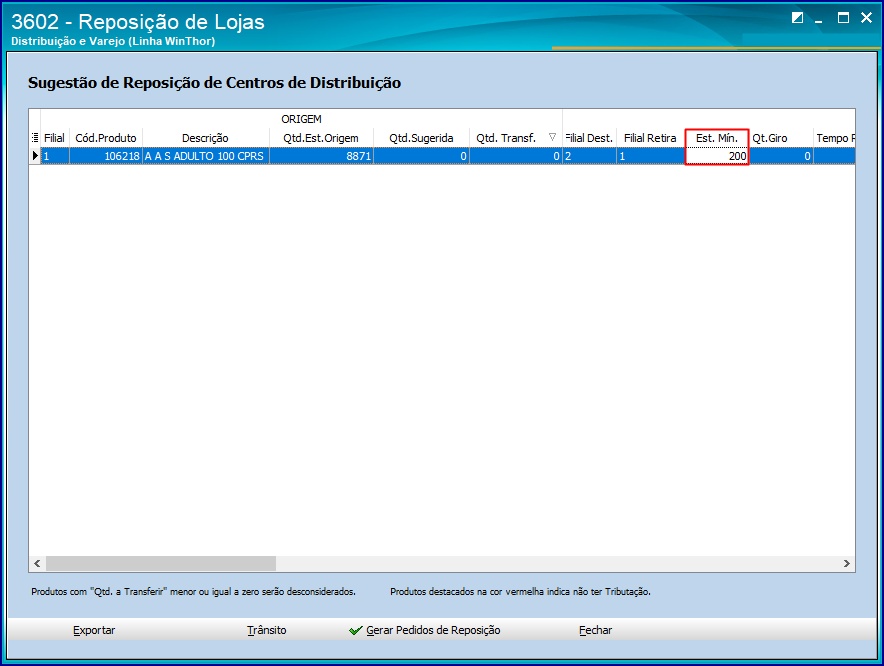
Task: Click the Filial Retira column header
Action: pyautogui.click(x=651, y=138)
